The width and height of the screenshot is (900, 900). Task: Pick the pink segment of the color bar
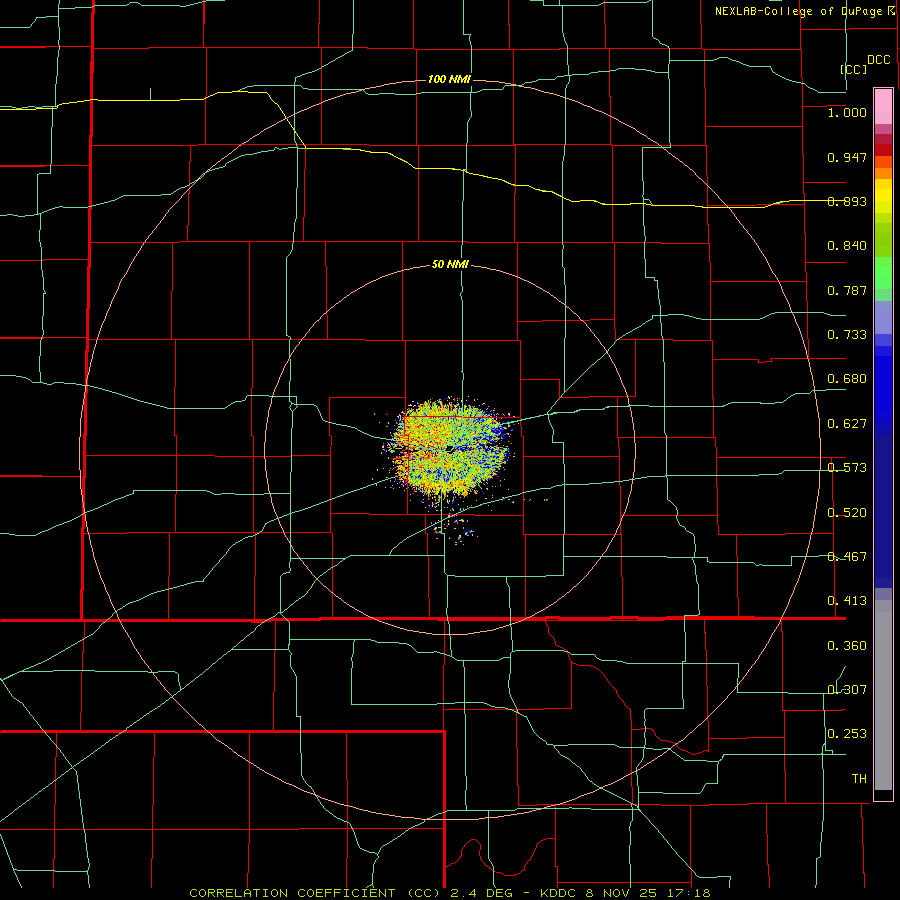point(883,106)
